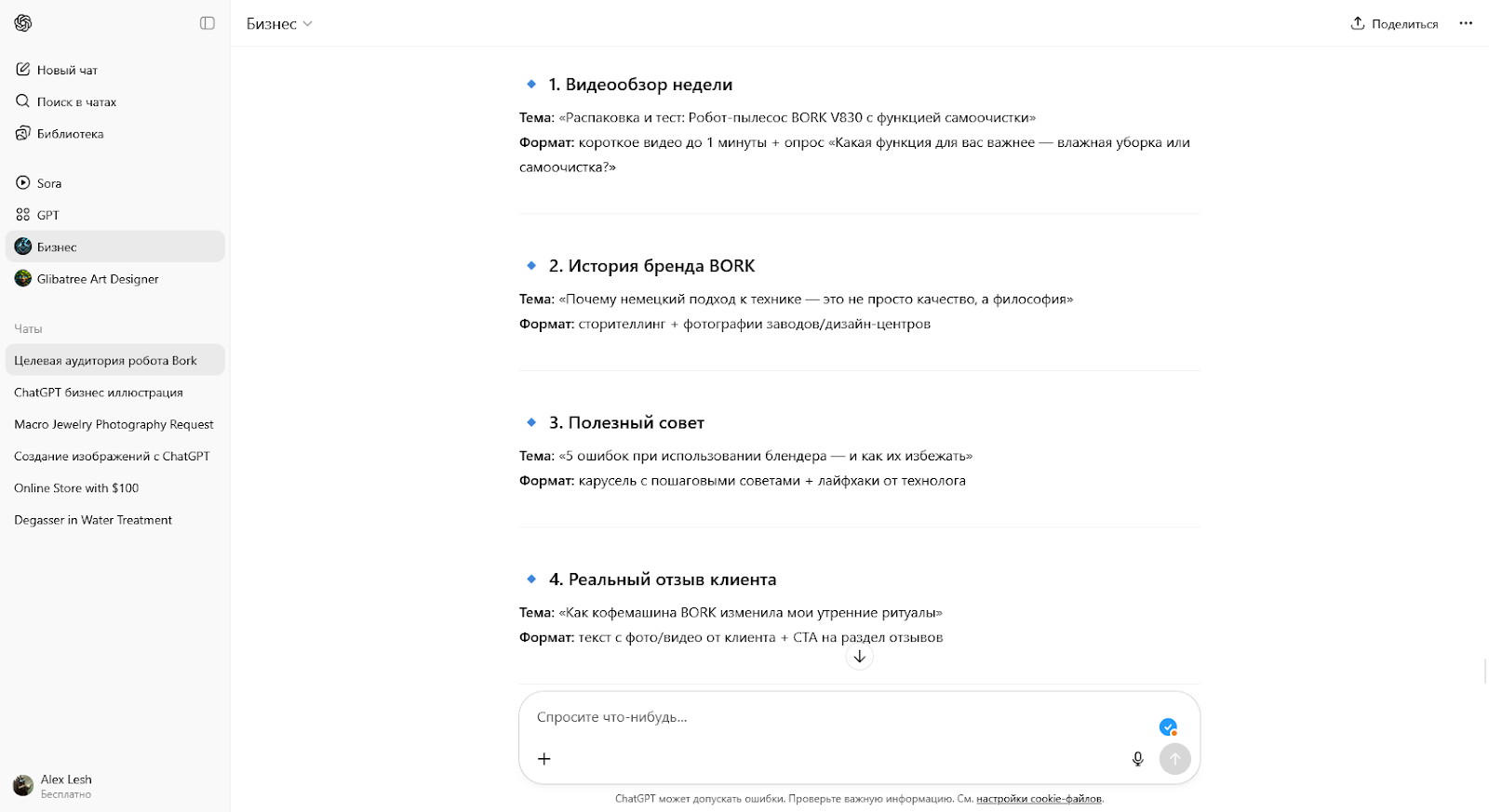Open Поиск в чатах search
Screen dimensions: 1489x812
[x=115, y=101]
